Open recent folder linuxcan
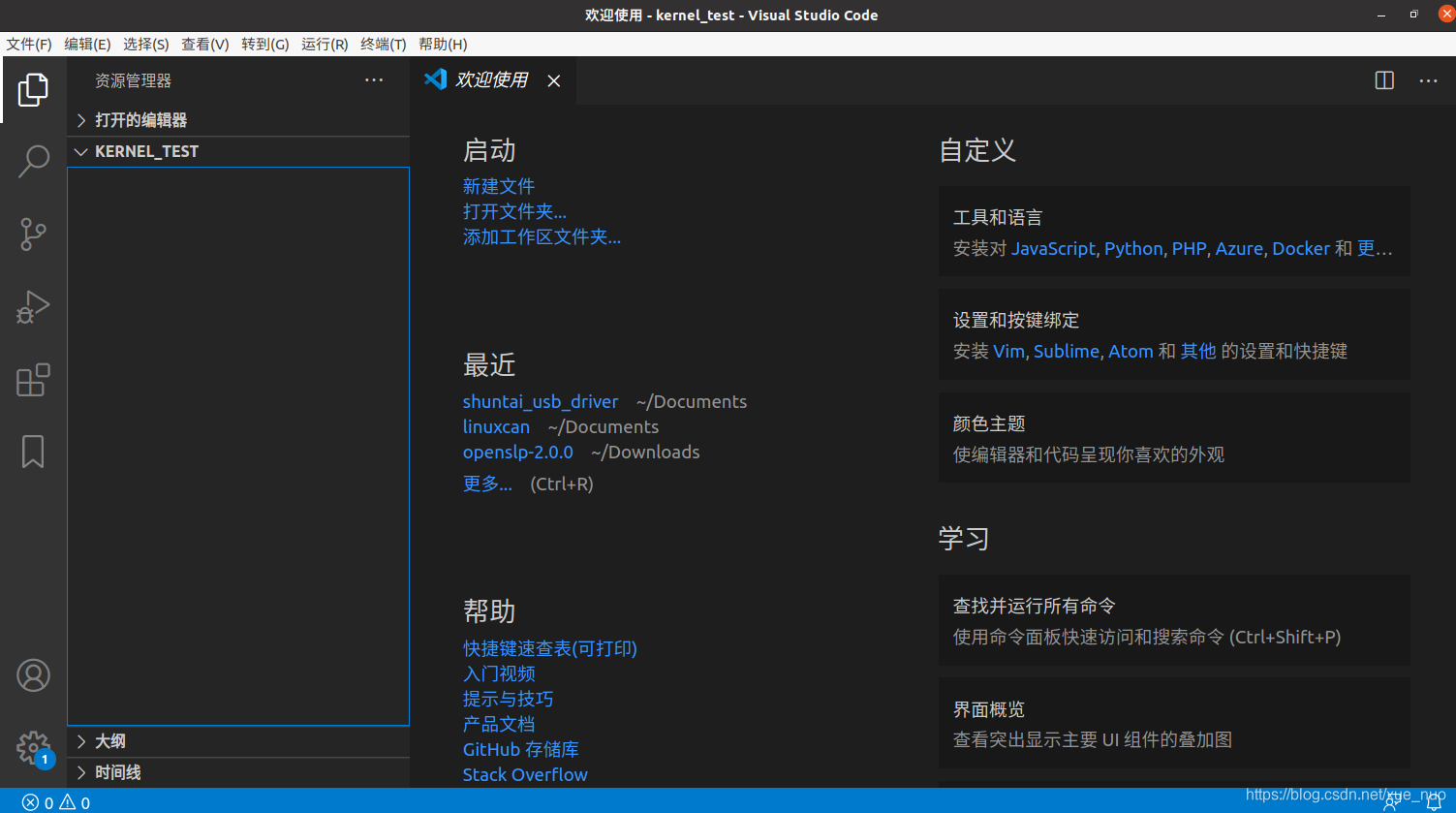Viewport: 1456px width, 813px height. coord(496,426)
